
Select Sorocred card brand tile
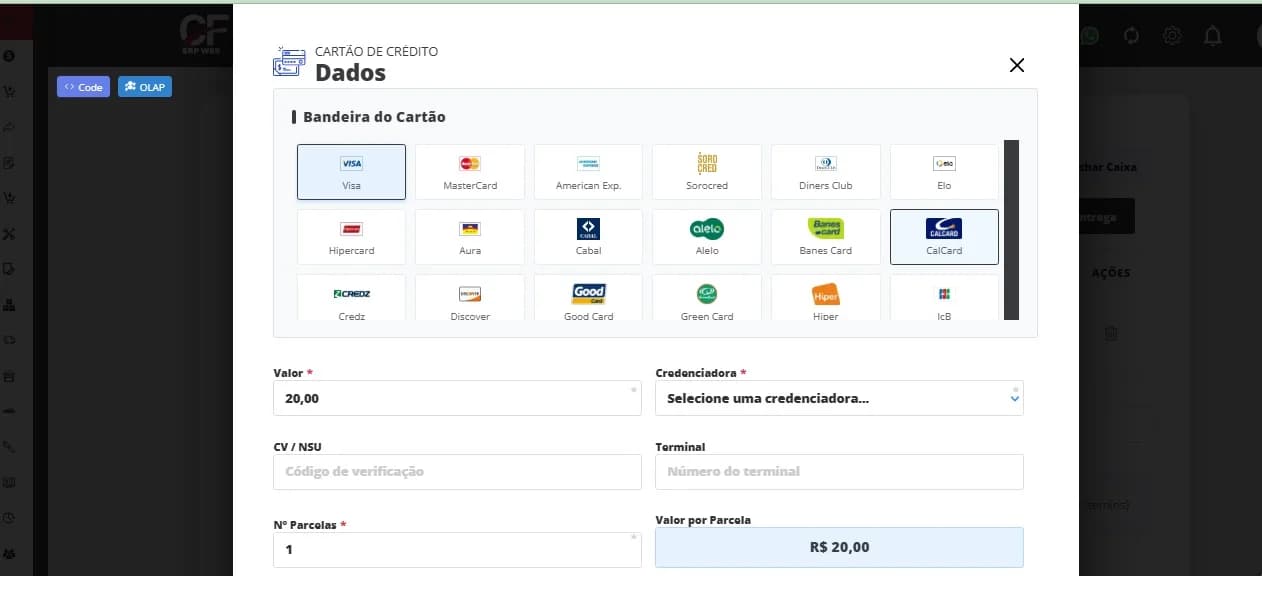coord(707,172)
